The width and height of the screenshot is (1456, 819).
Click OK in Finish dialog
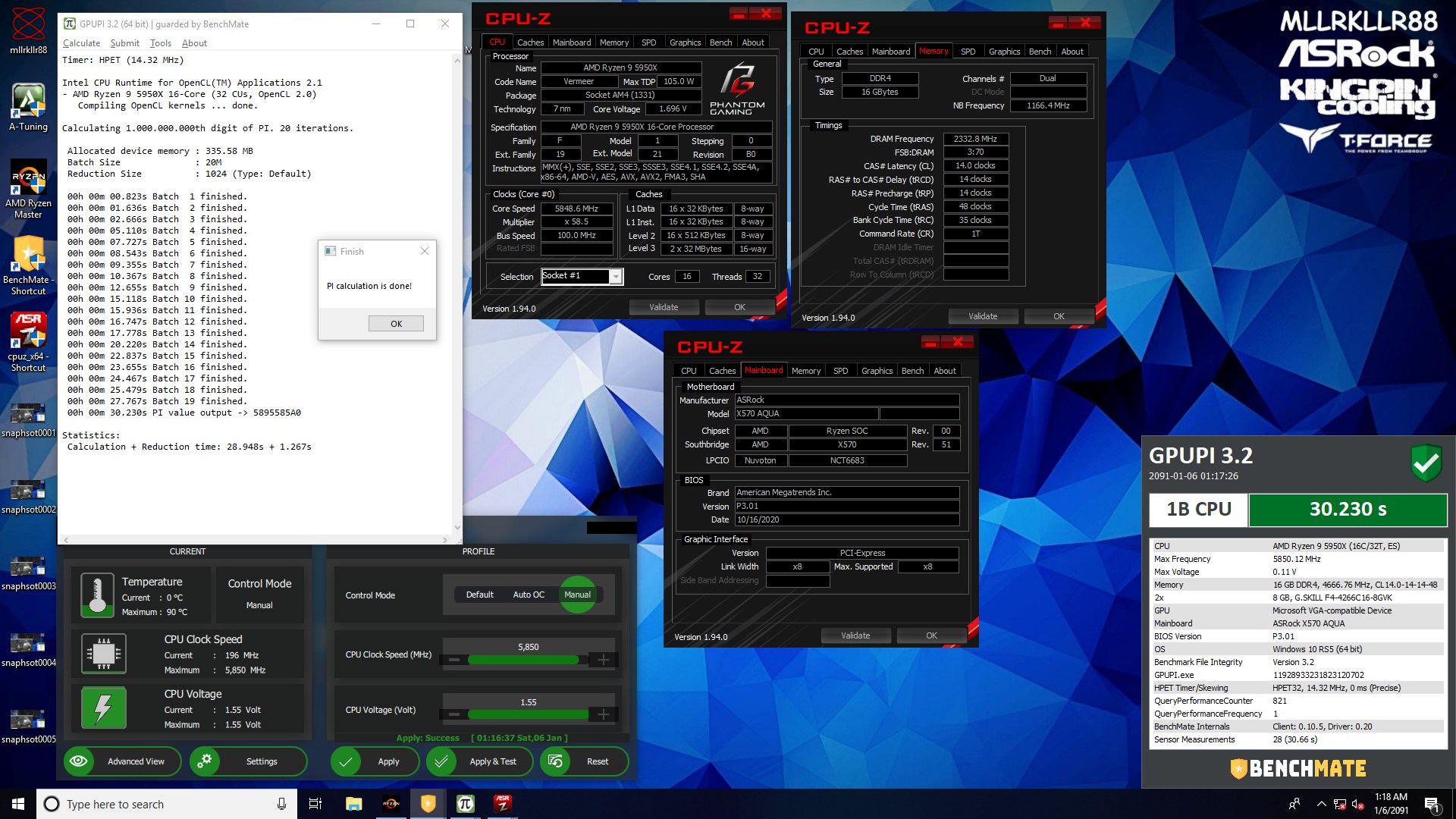click(x=396, y=324)
